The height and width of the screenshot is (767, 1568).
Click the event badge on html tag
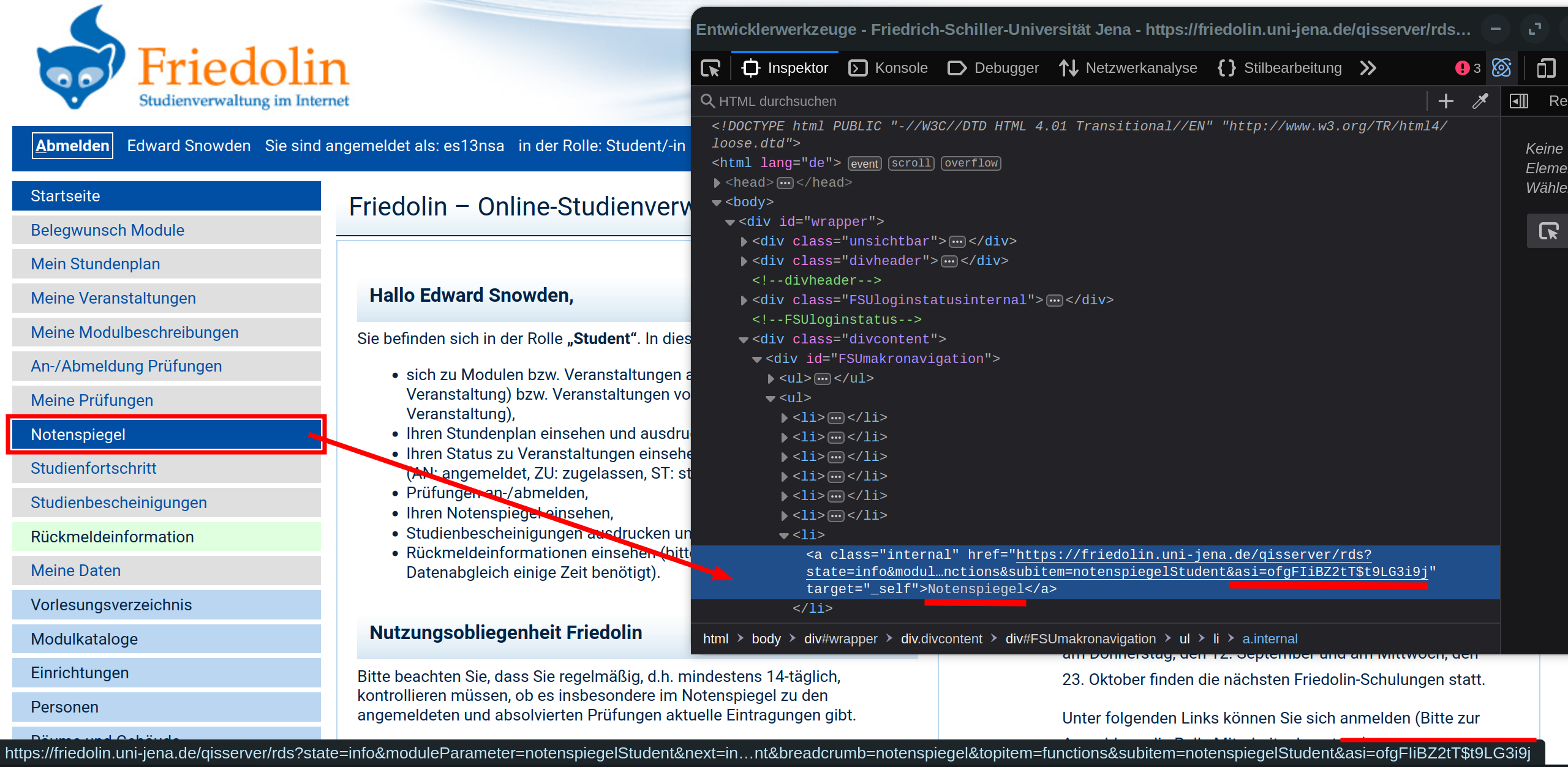point(864,163)
